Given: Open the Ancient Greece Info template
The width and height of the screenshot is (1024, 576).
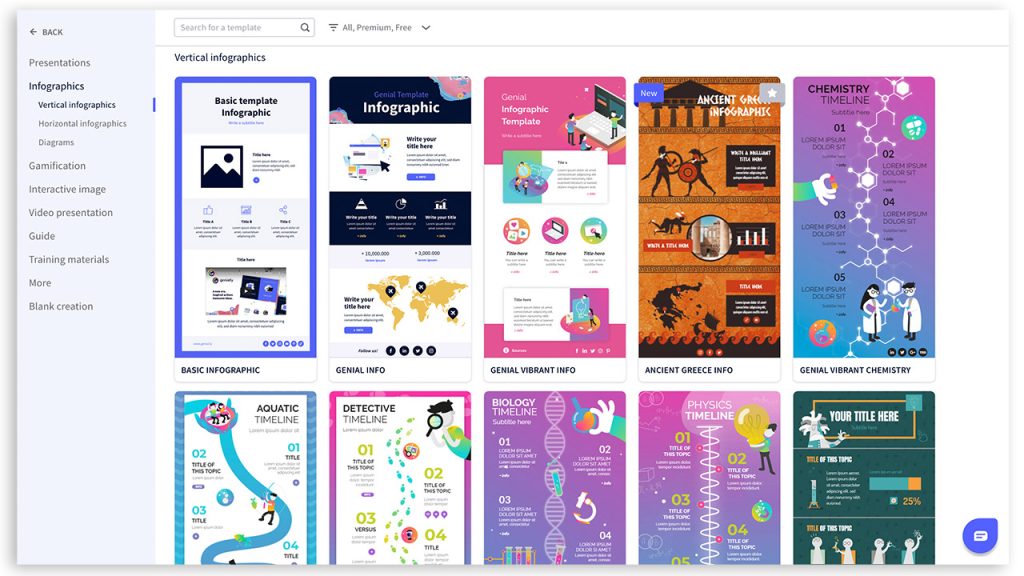Looking at the screenshot, I should coord(709,217).
